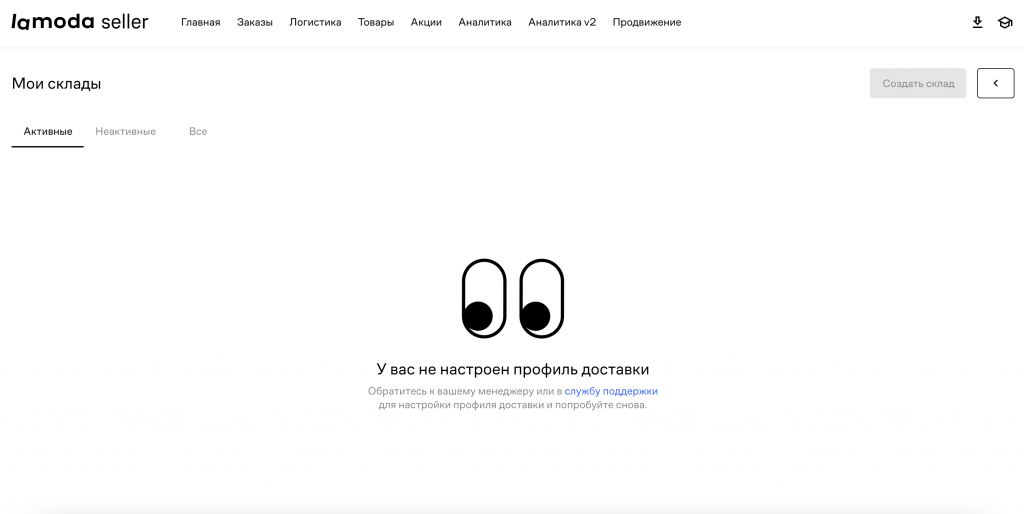Open the Главная menu item

pos(200,22)
